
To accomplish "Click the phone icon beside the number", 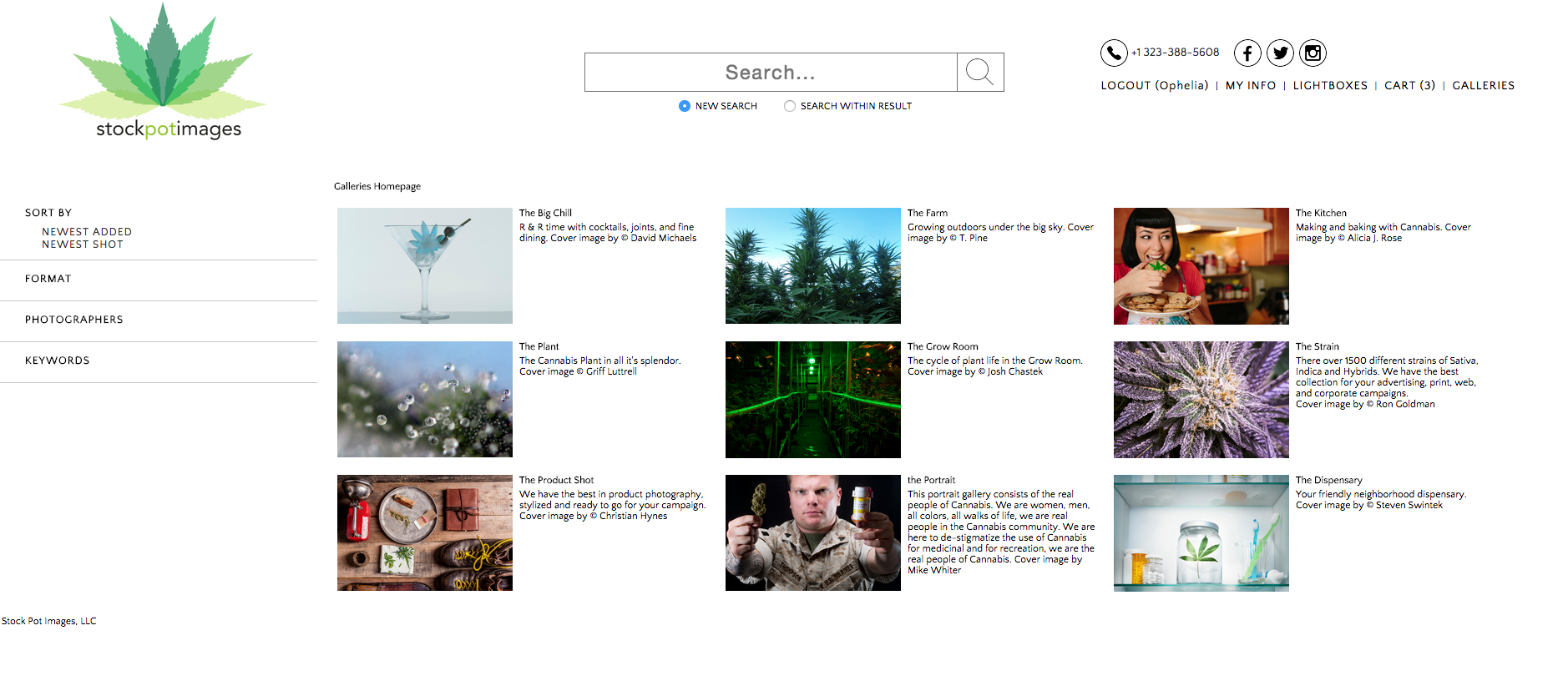I will click(1114, 53).
